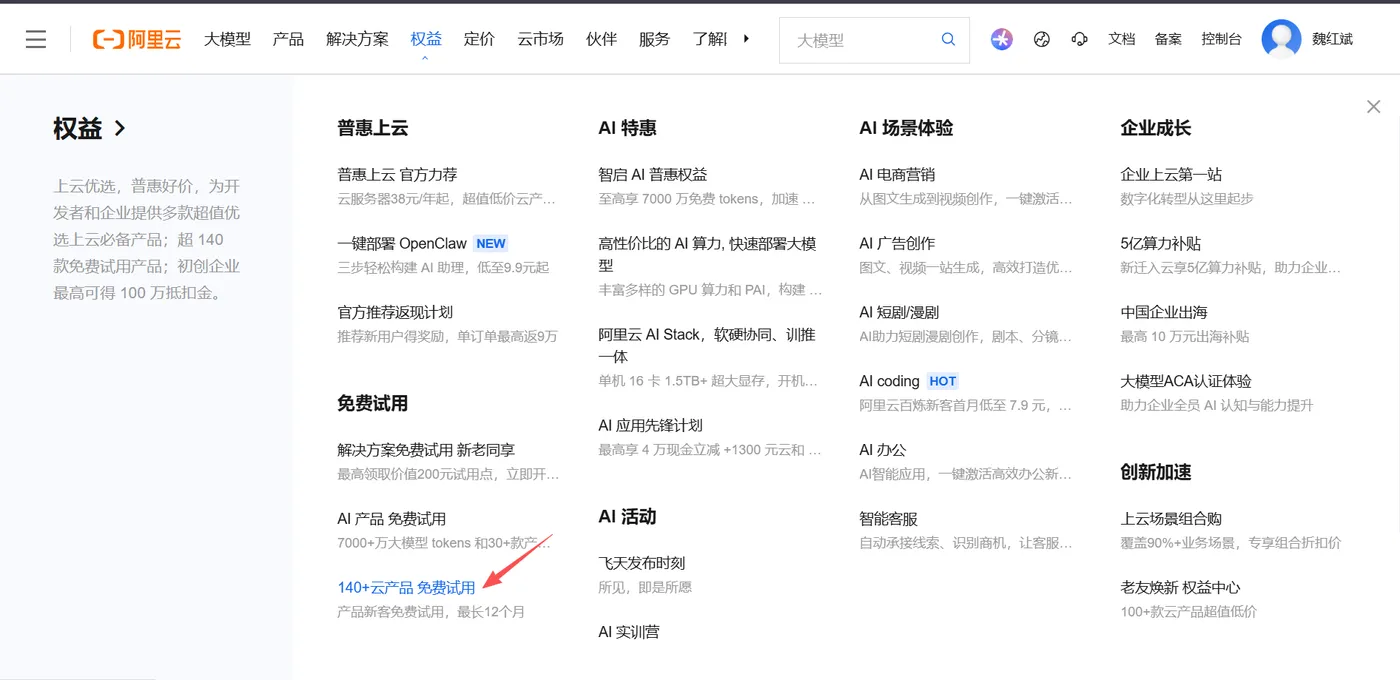
Task: Select the 权益 nav menu
Action: tap(426, 39)
